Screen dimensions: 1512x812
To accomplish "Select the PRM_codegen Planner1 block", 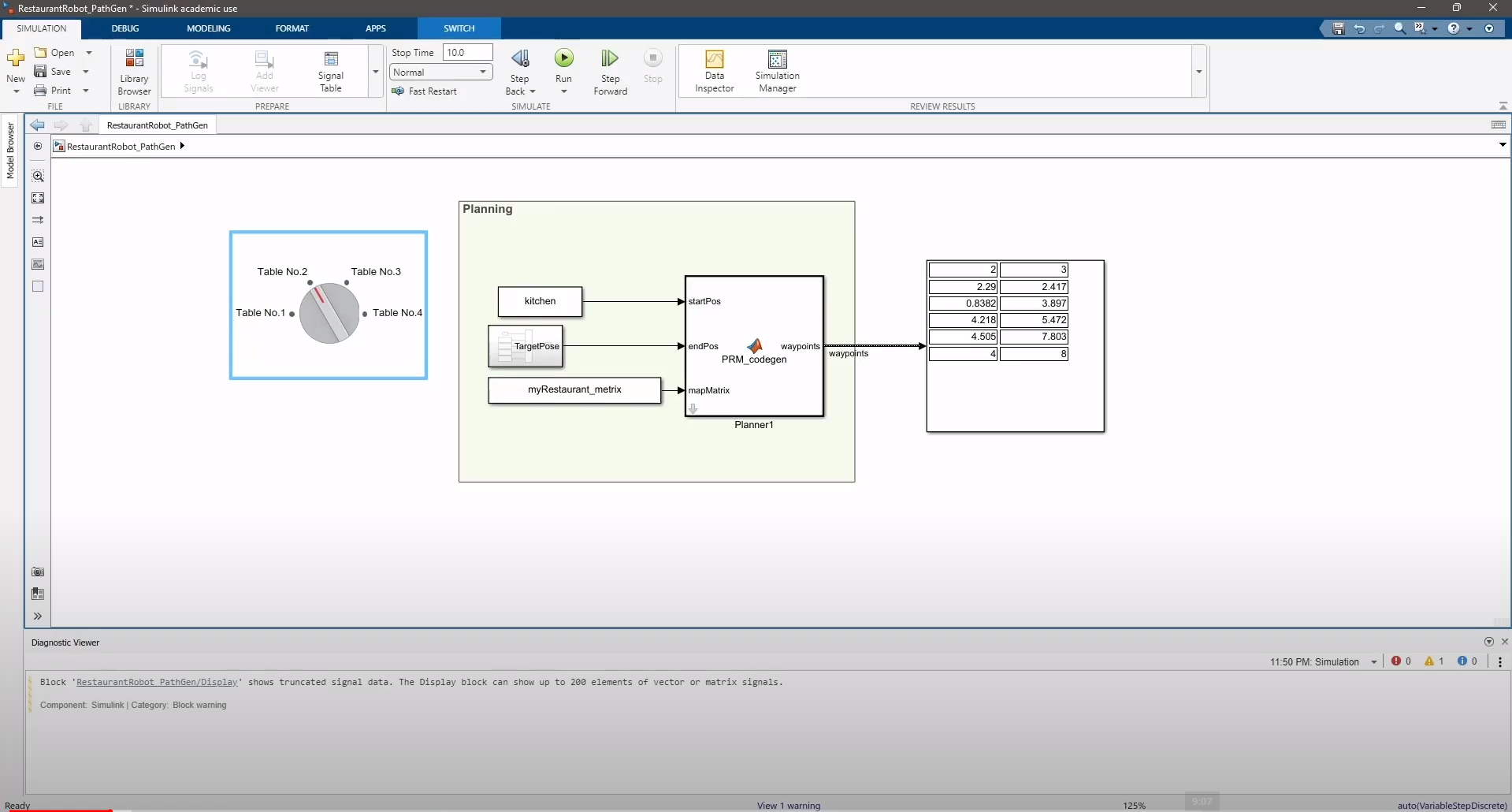I will click(754, 346).
